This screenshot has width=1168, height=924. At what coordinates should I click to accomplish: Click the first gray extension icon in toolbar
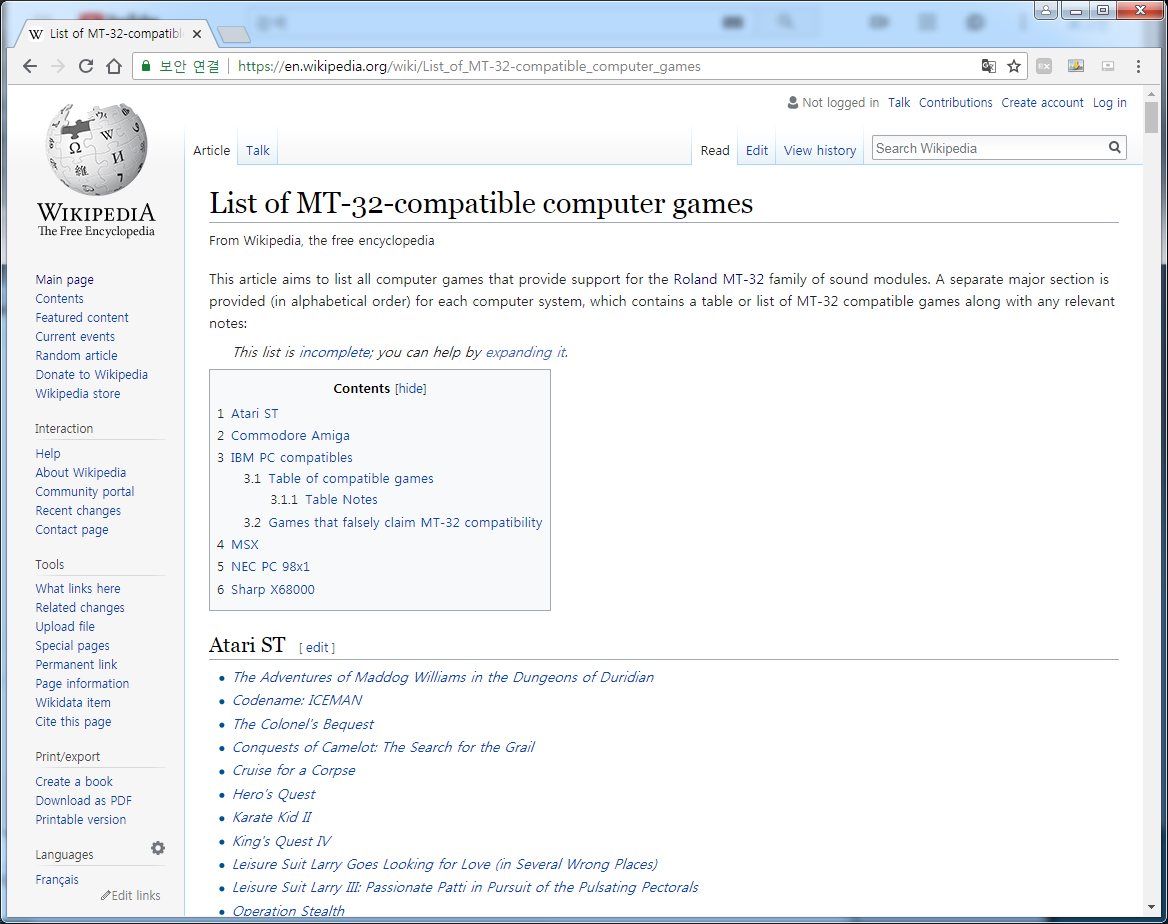[x=1044, y=66]
